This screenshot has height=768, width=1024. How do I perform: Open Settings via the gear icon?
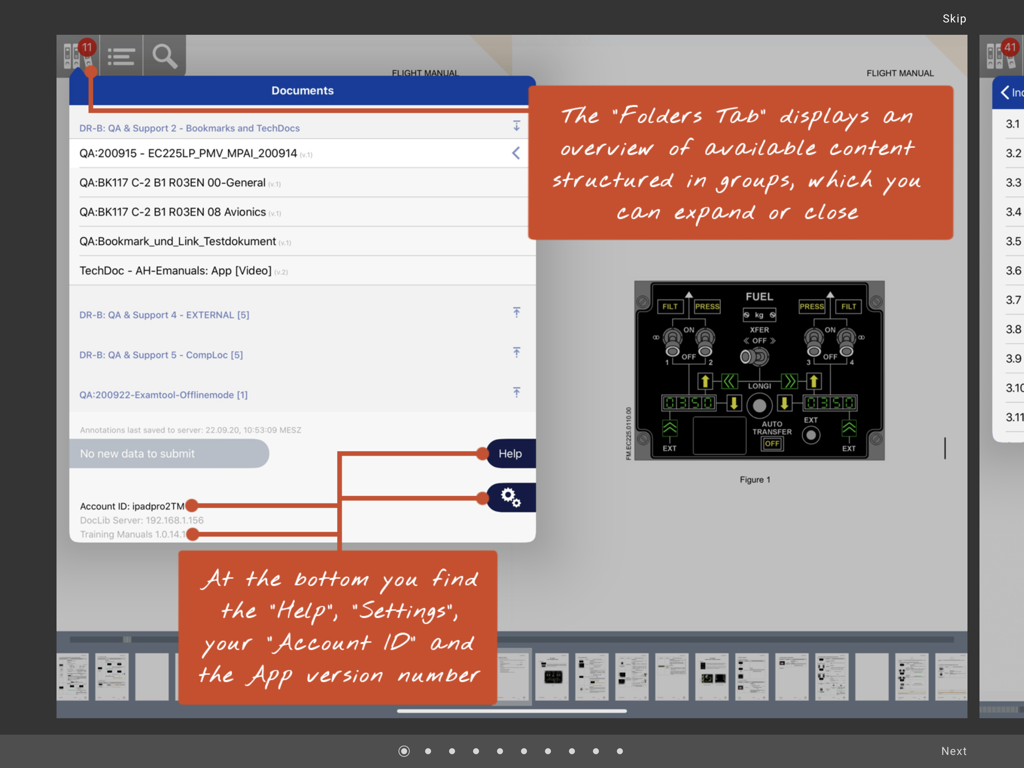point(511,497)
